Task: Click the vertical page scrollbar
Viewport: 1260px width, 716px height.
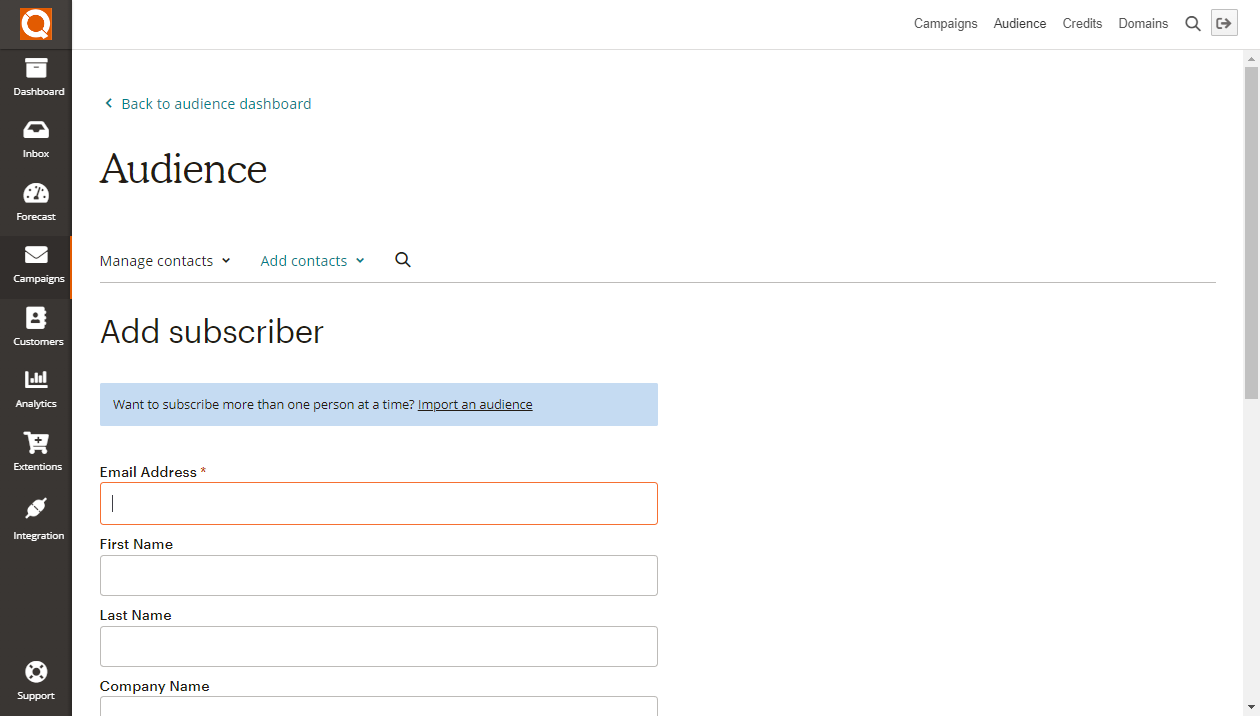Action: point(1251,232)
